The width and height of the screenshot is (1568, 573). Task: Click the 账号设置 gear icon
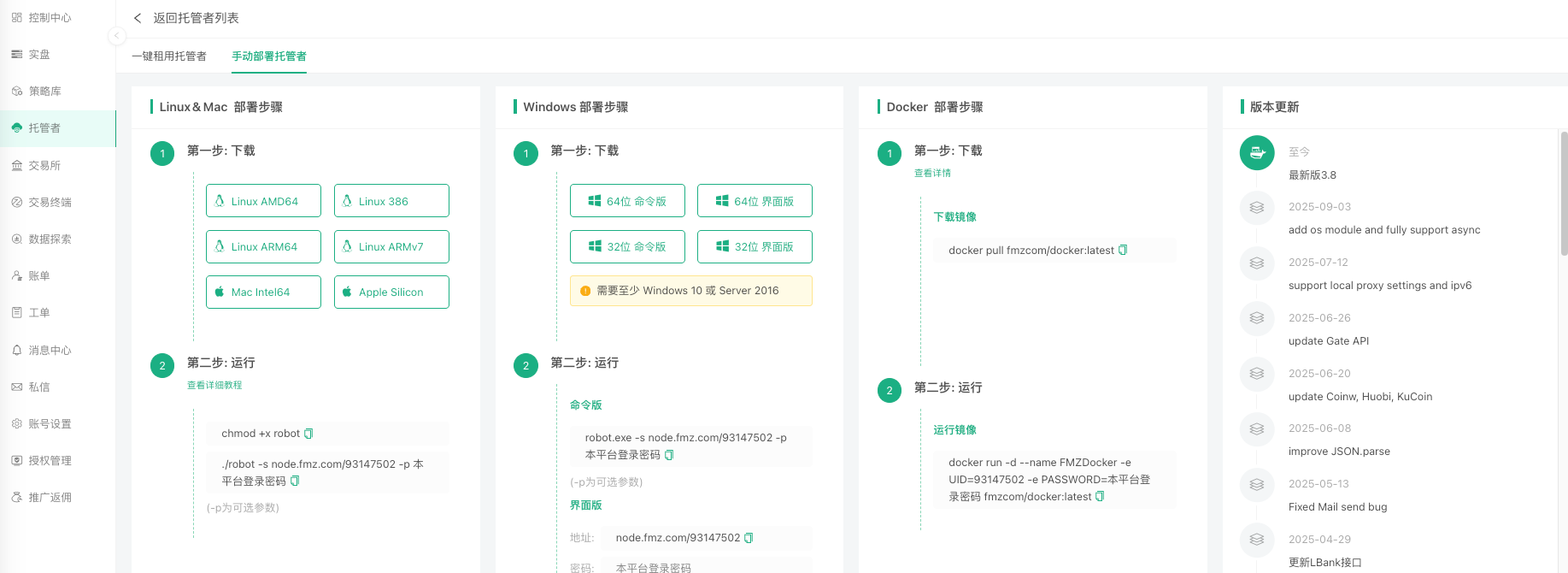tap(16, 423)
